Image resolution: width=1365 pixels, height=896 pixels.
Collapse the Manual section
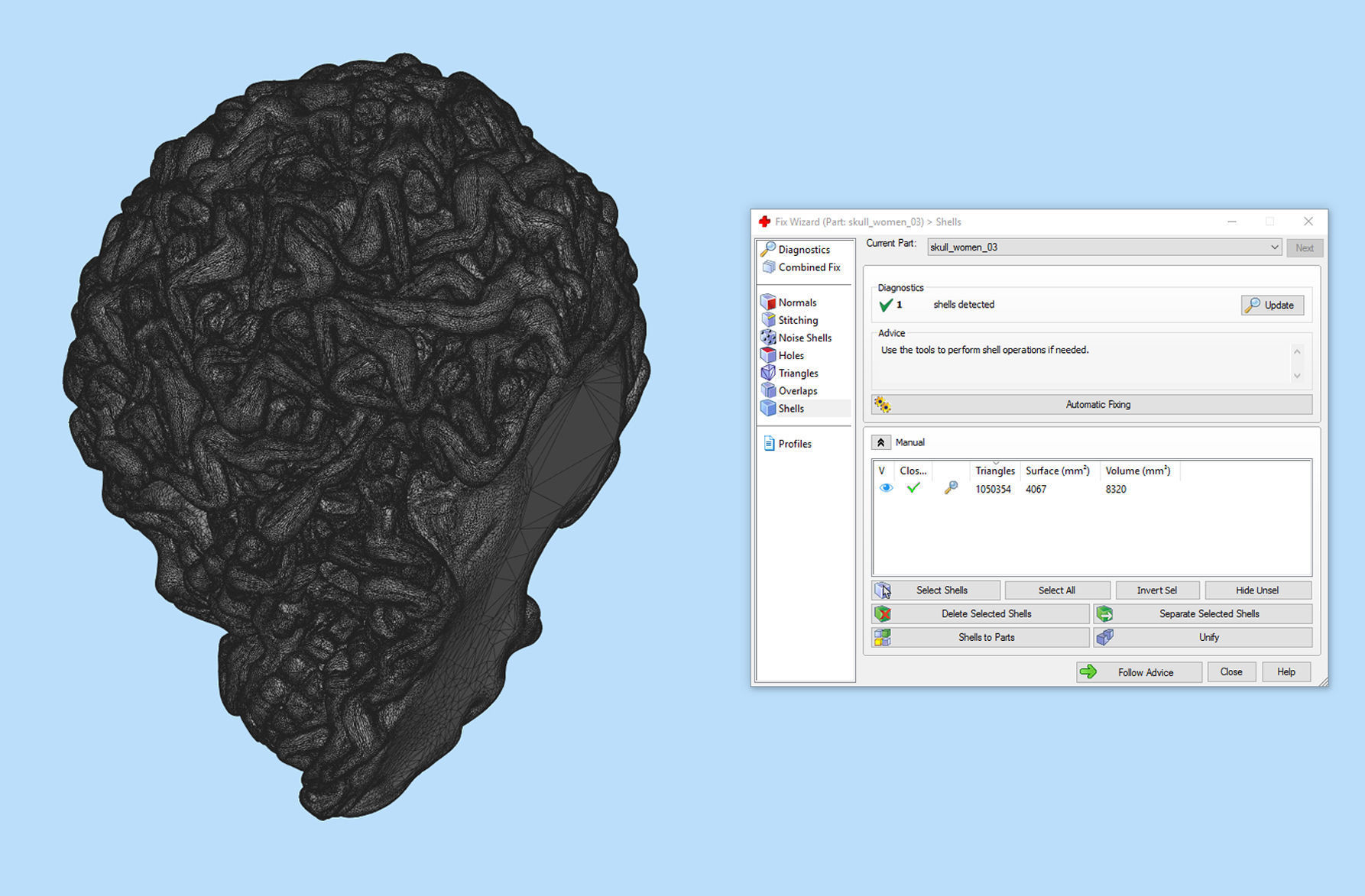[880, 442]
